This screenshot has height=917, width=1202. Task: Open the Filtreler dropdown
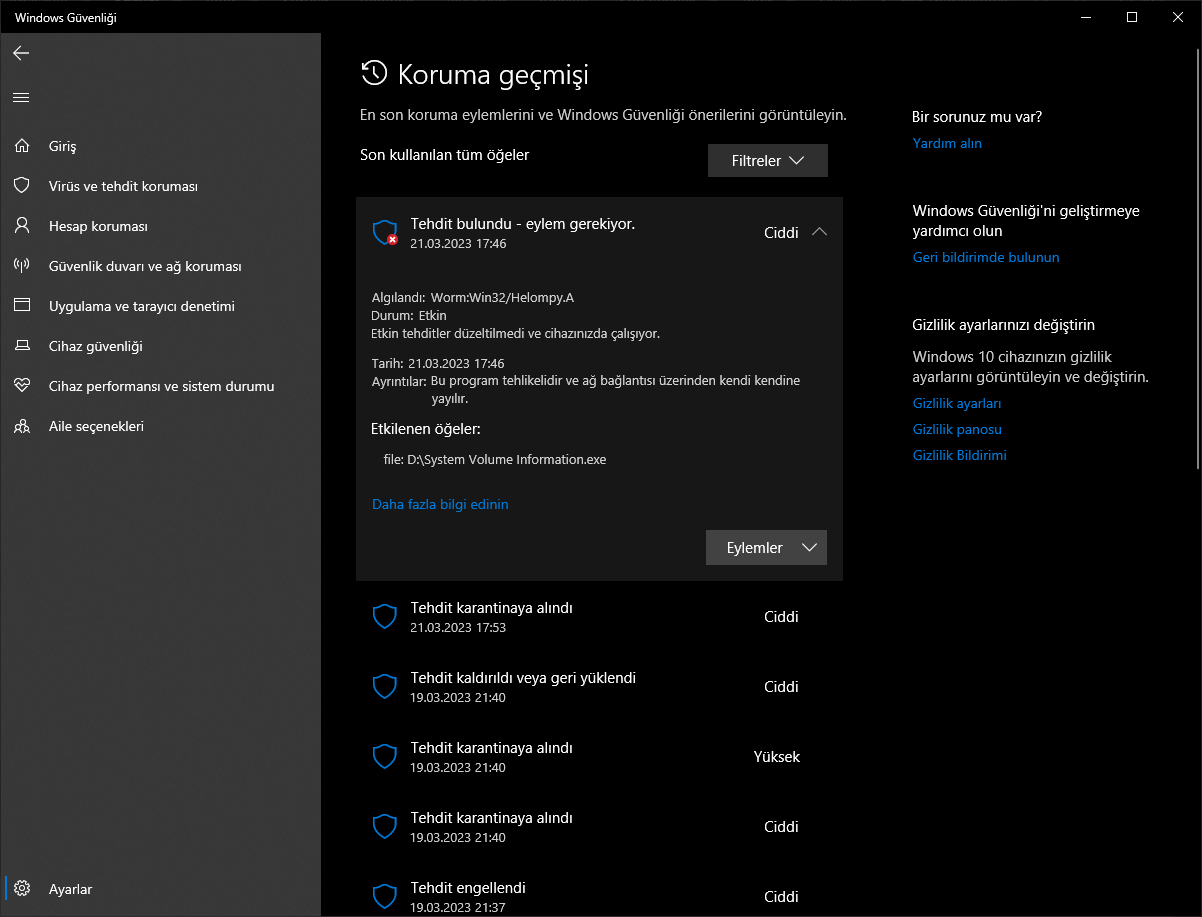[768, 161]
